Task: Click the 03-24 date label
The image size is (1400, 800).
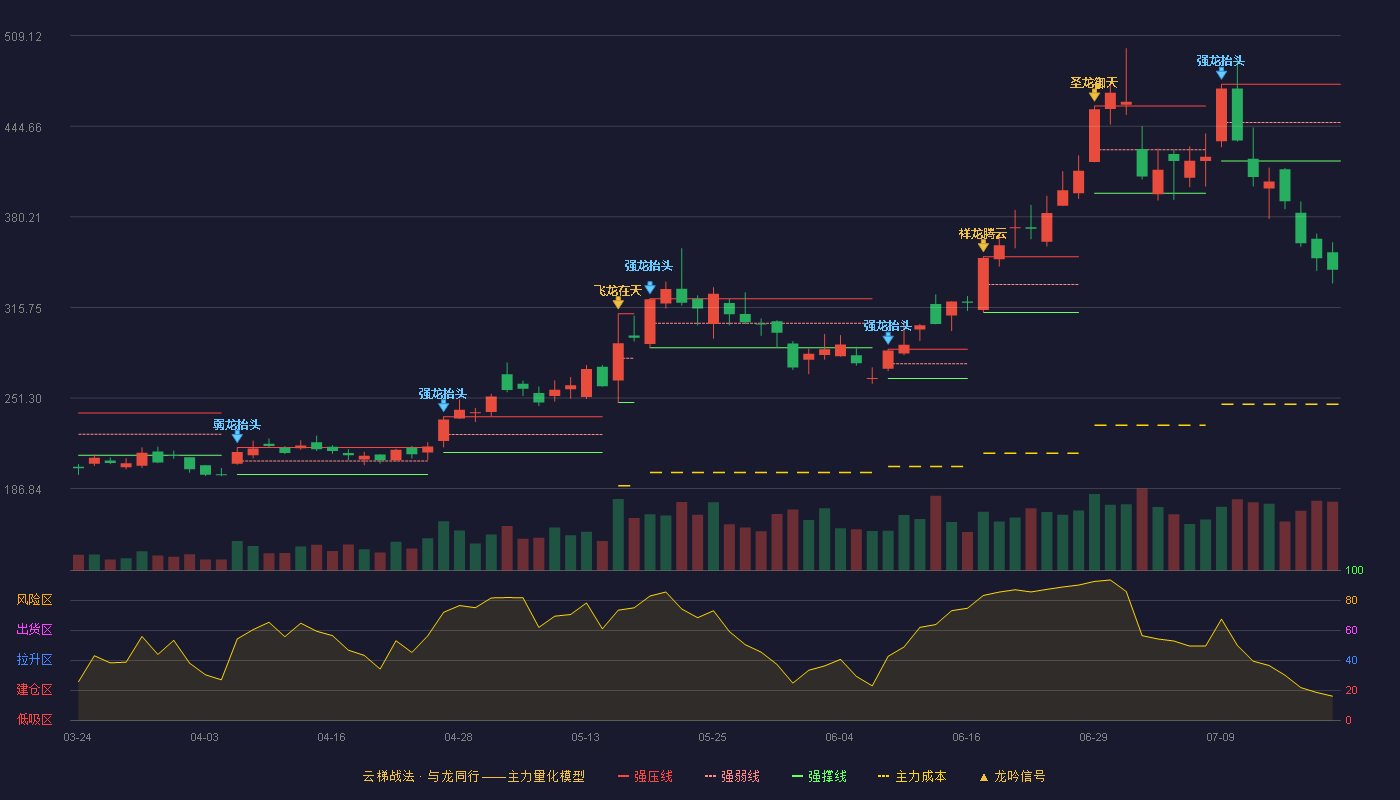Action: coord(78,737)
